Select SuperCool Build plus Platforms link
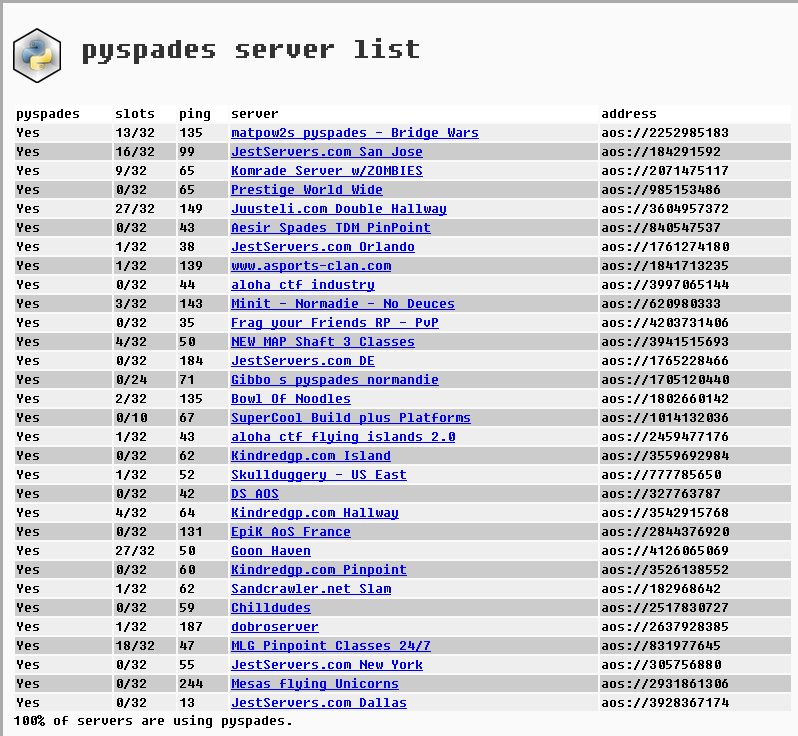 [350, 418]
